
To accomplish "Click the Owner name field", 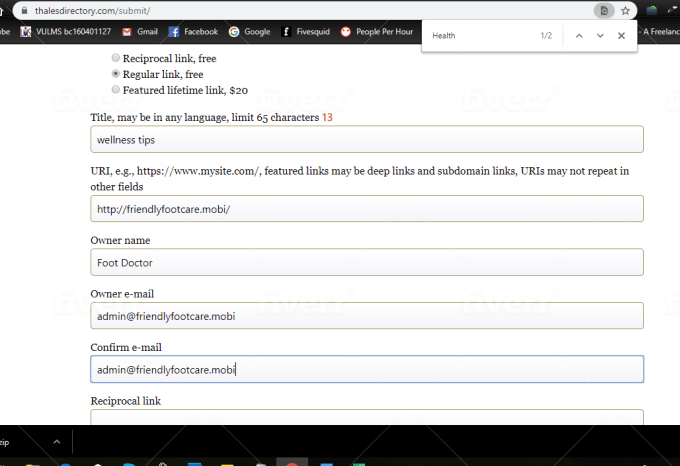I will (366, 262).
